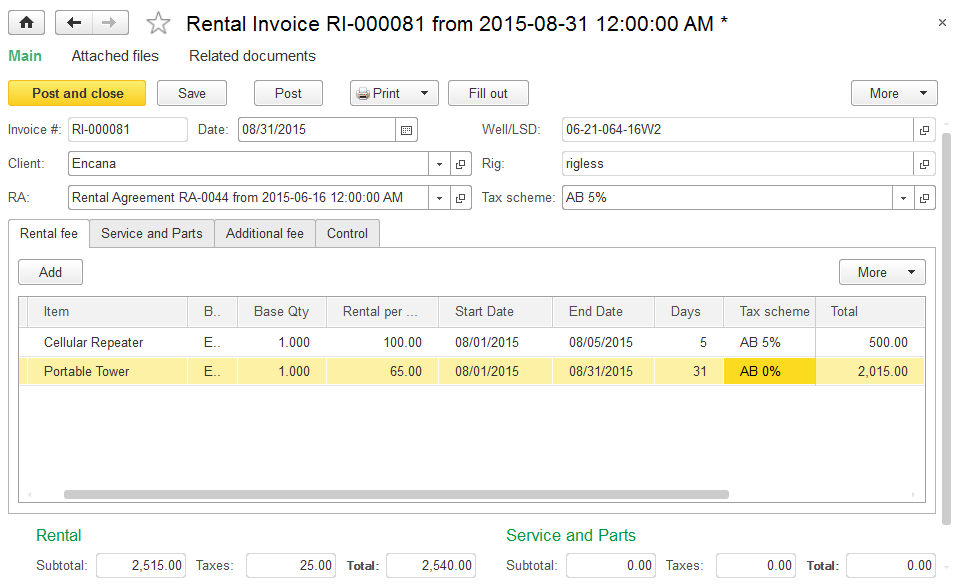Click the table horizontal scrollbar
Viewport: 964px width, 587px height.
click(396, 494)
